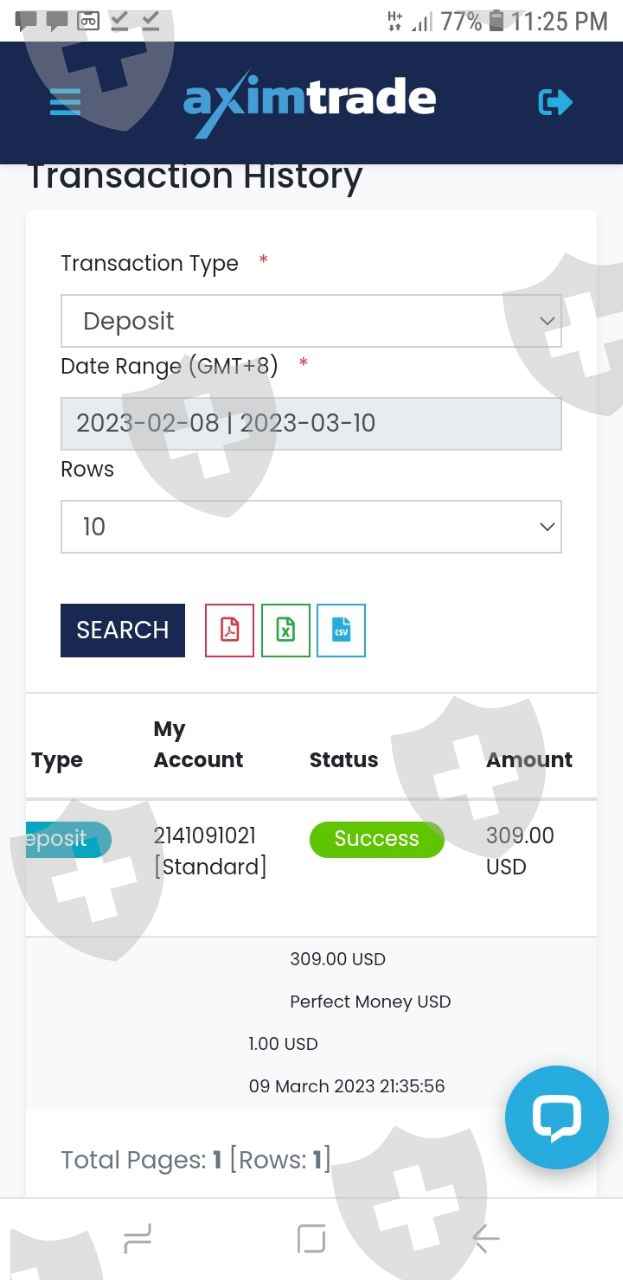Tap the Android home navigation icon

click(311, 1240)
